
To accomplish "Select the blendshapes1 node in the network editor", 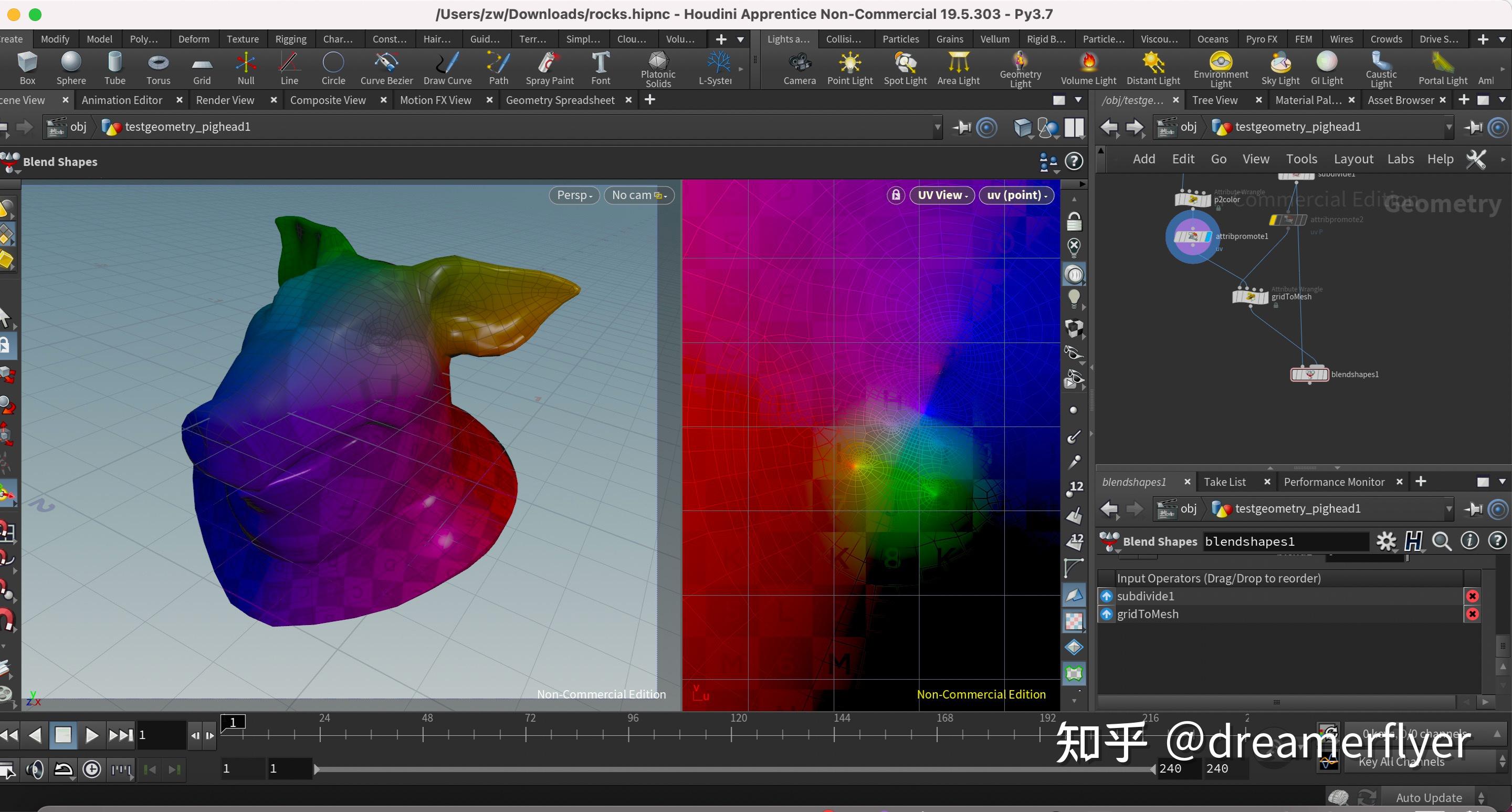I will point(1309,374).
